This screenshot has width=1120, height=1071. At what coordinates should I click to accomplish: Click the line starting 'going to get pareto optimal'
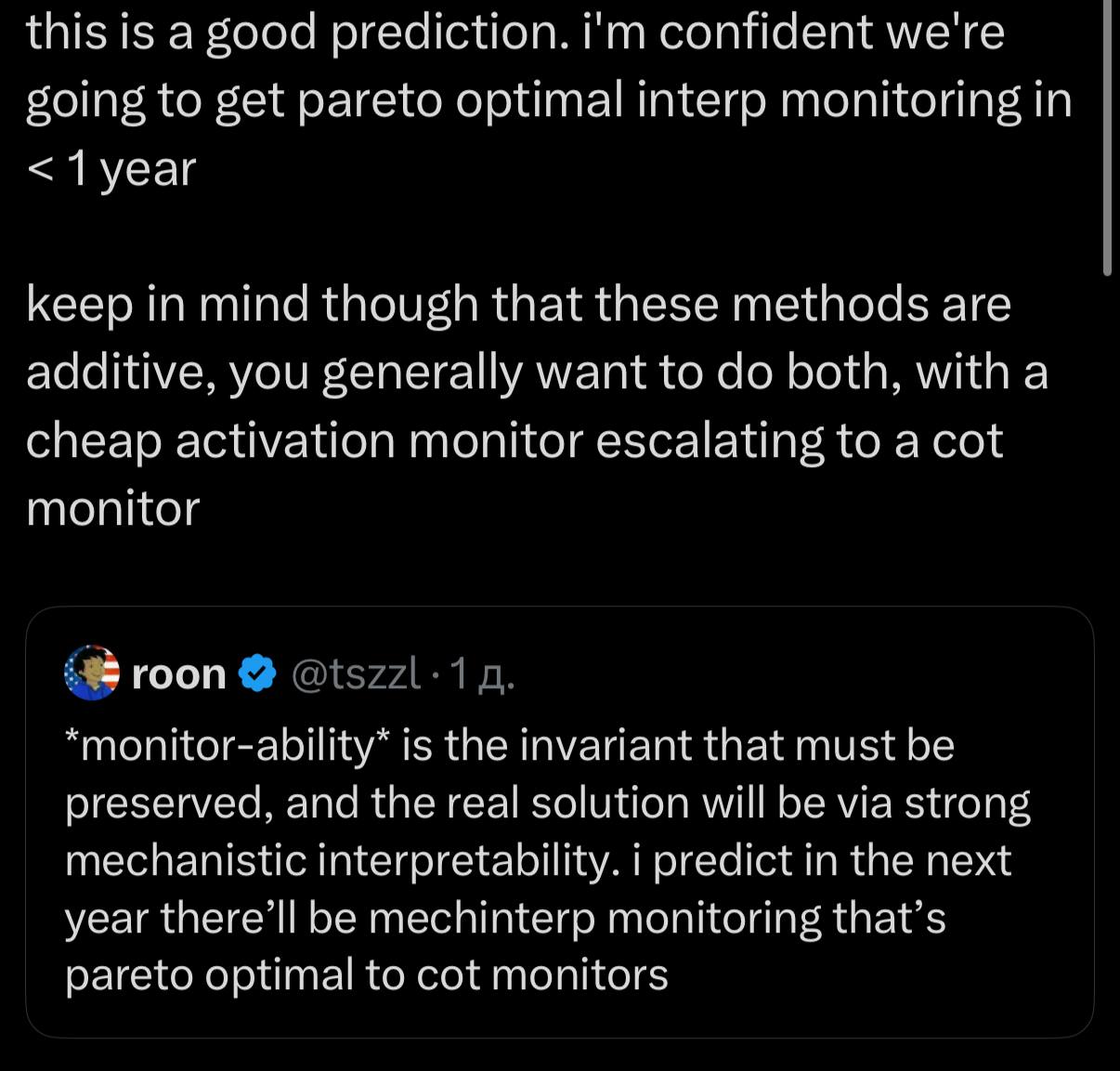point(549,100)
